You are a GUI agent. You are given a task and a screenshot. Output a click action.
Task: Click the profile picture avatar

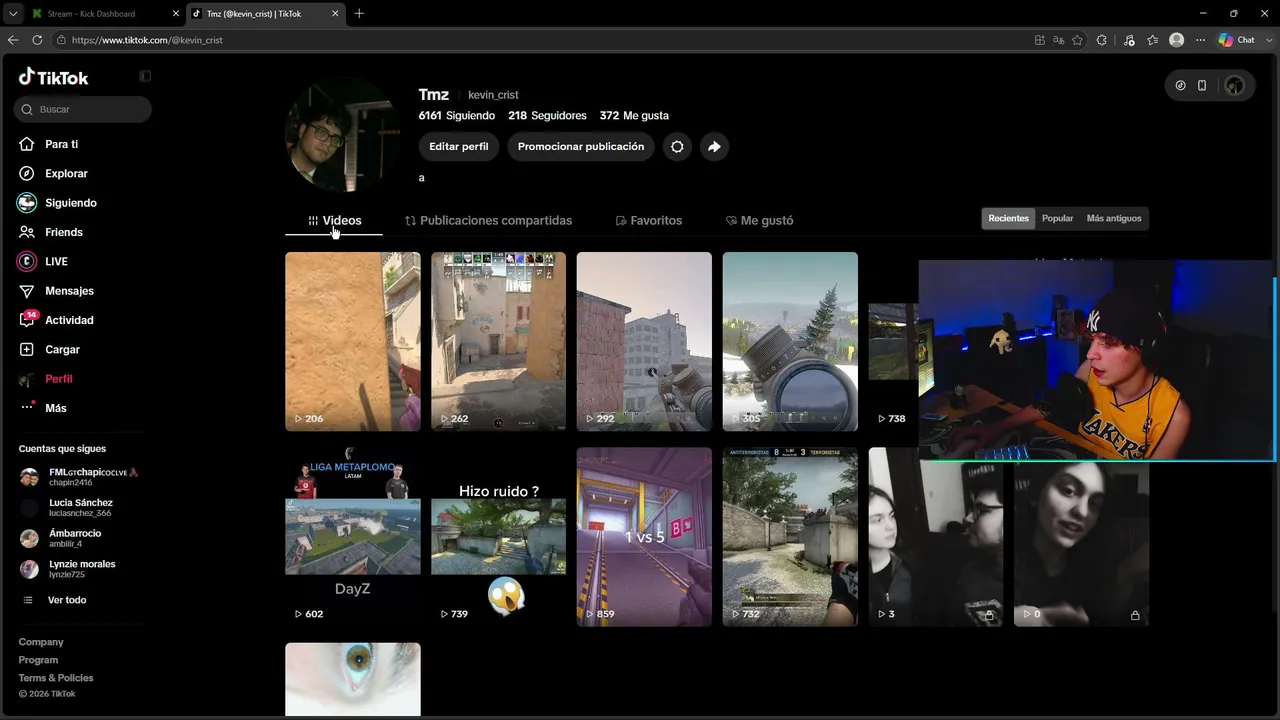(x=343, y=134)
